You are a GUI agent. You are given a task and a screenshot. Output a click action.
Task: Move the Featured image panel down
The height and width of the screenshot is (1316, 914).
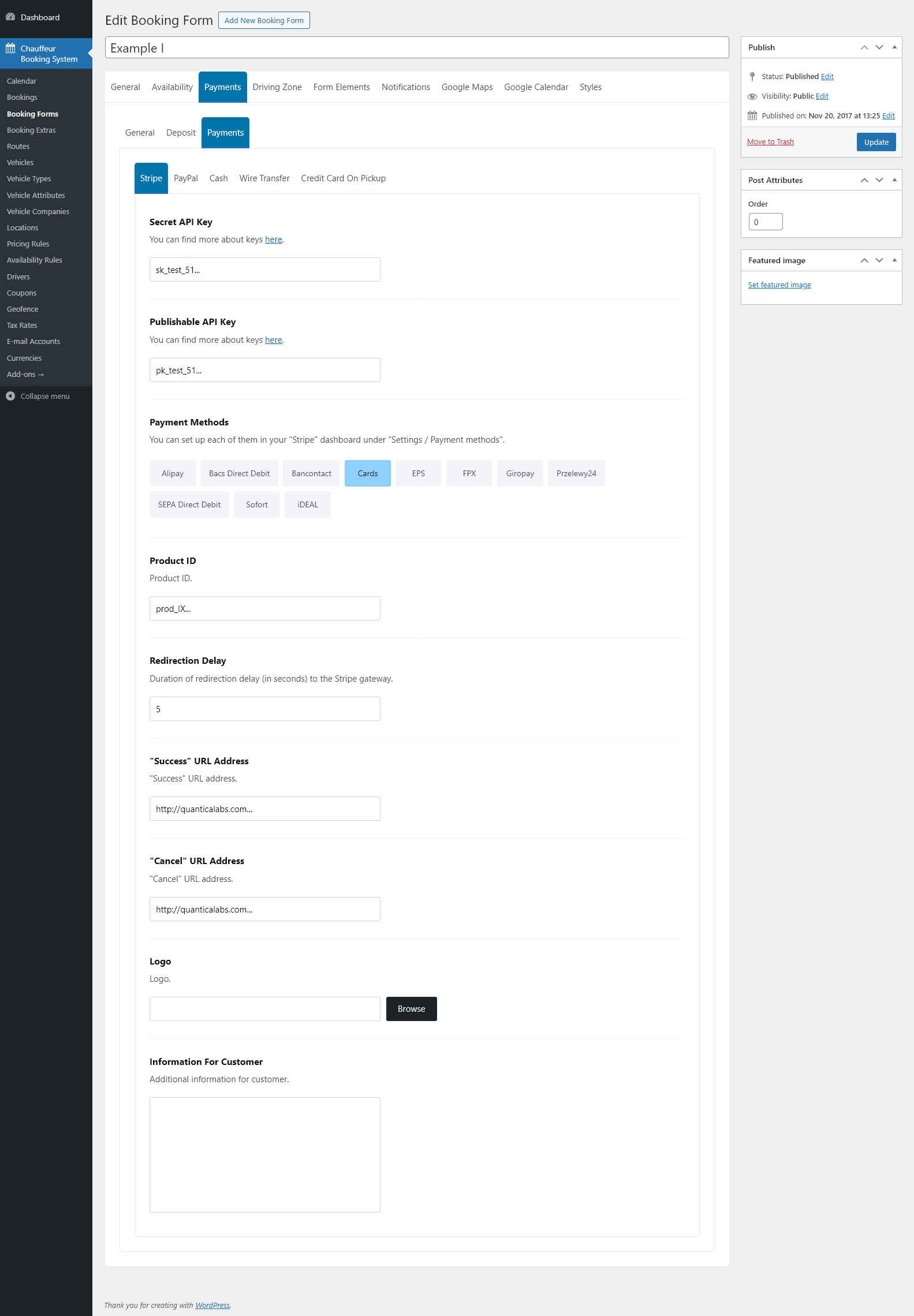879,260
